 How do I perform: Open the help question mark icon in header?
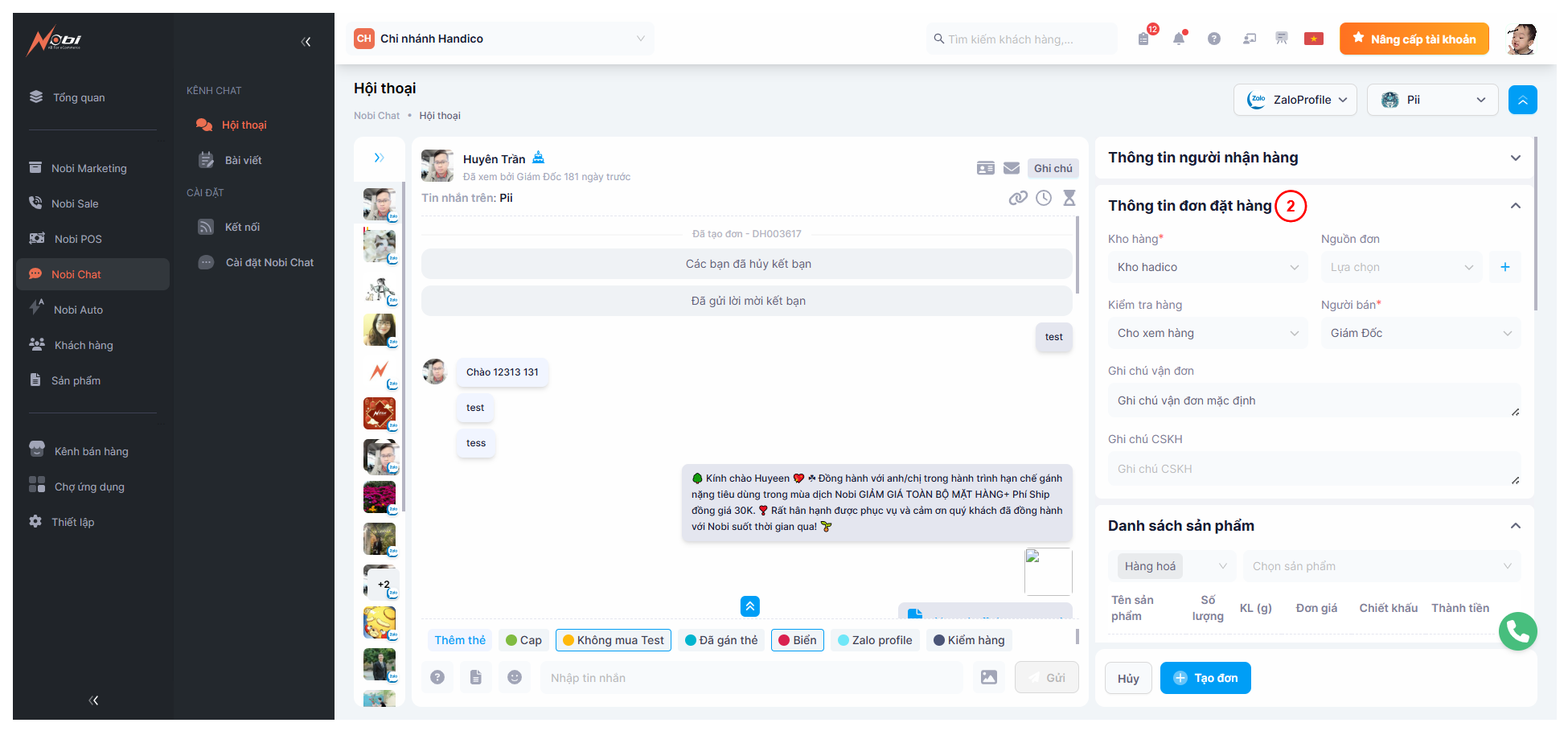pos(1214,39)
